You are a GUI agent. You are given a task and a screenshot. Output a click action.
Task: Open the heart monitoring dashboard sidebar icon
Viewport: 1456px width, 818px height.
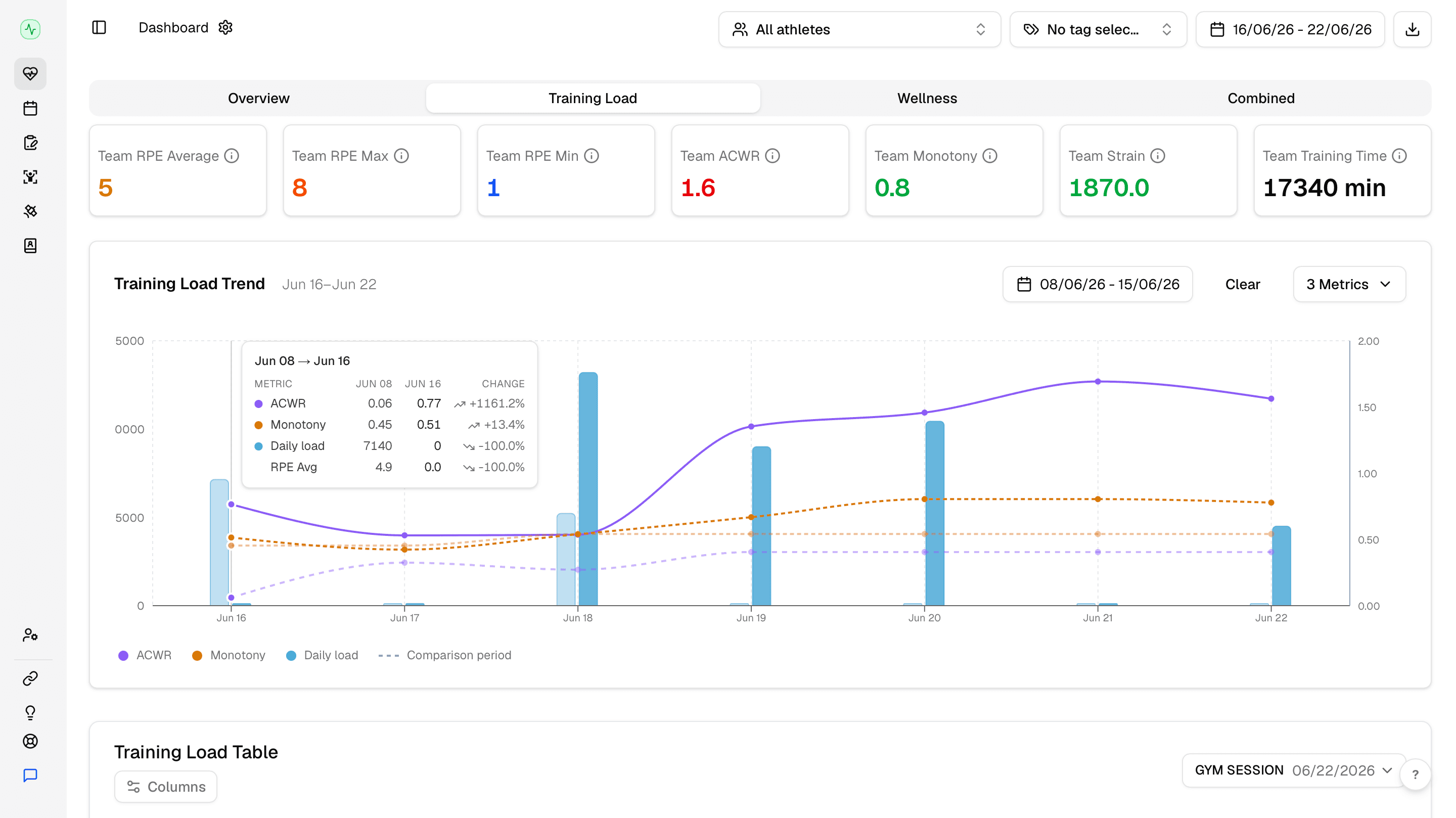click(30, 73)
